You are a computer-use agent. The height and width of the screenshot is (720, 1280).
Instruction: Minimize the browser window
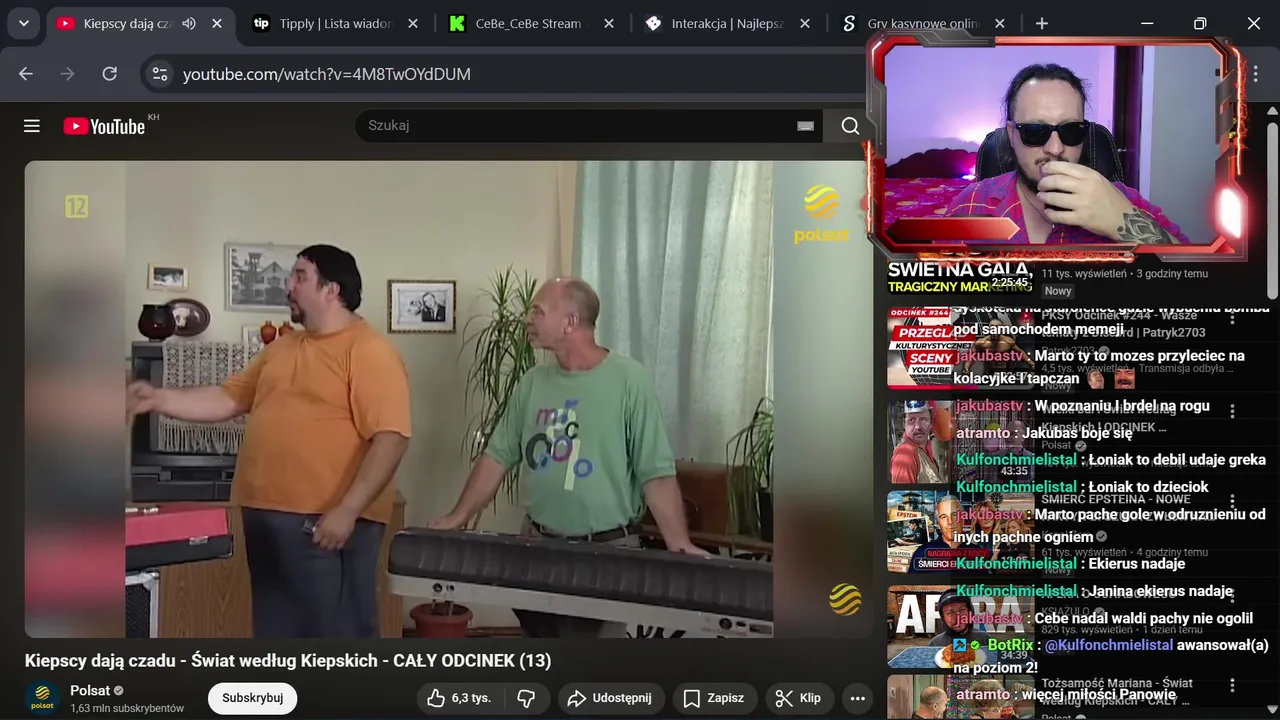(x=1147, y=23)
